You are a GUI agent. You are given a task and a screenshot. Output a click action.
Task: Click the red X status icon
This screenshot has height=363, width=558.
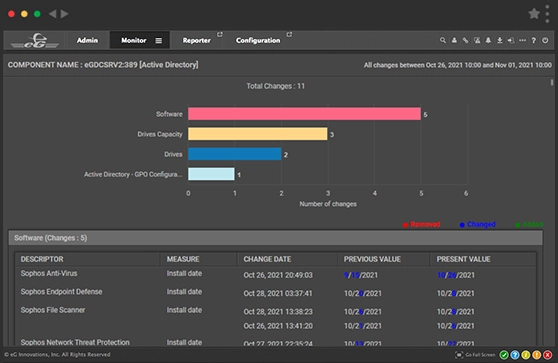click(548, 355)
